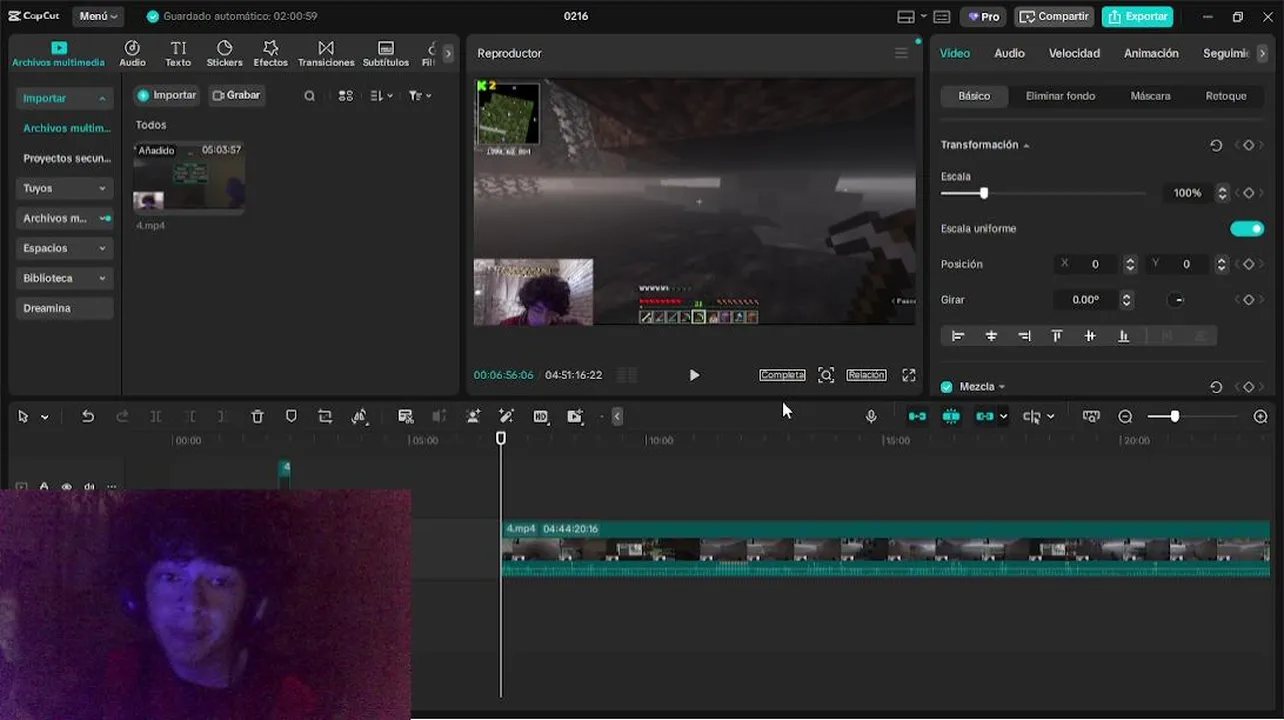Click the Grabar button
The image size is (1284, 720).
[236, 96]
